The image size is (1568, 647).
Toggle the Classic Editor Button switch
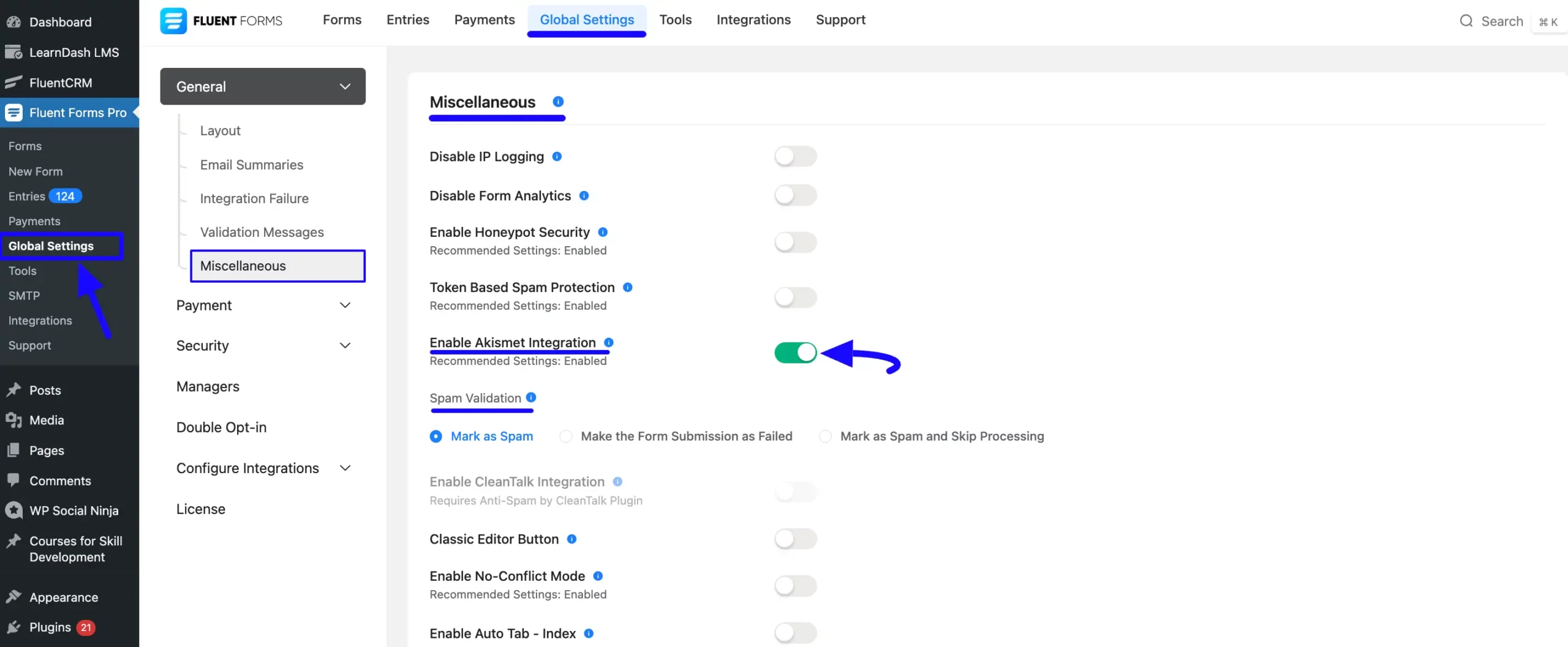tap(795, 539)
